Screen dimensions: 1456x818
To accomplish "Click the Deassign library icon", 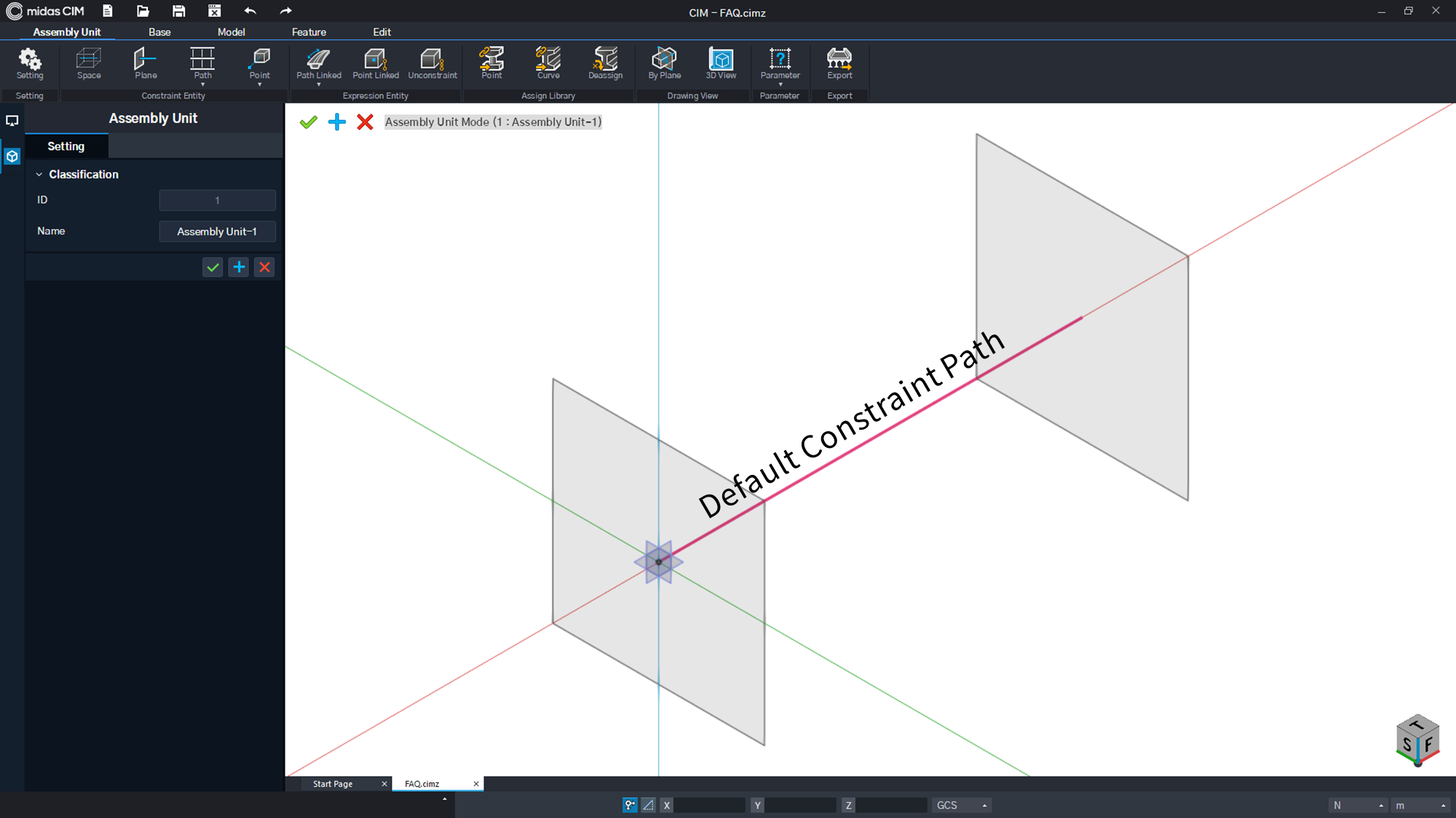I will point(606,63).
